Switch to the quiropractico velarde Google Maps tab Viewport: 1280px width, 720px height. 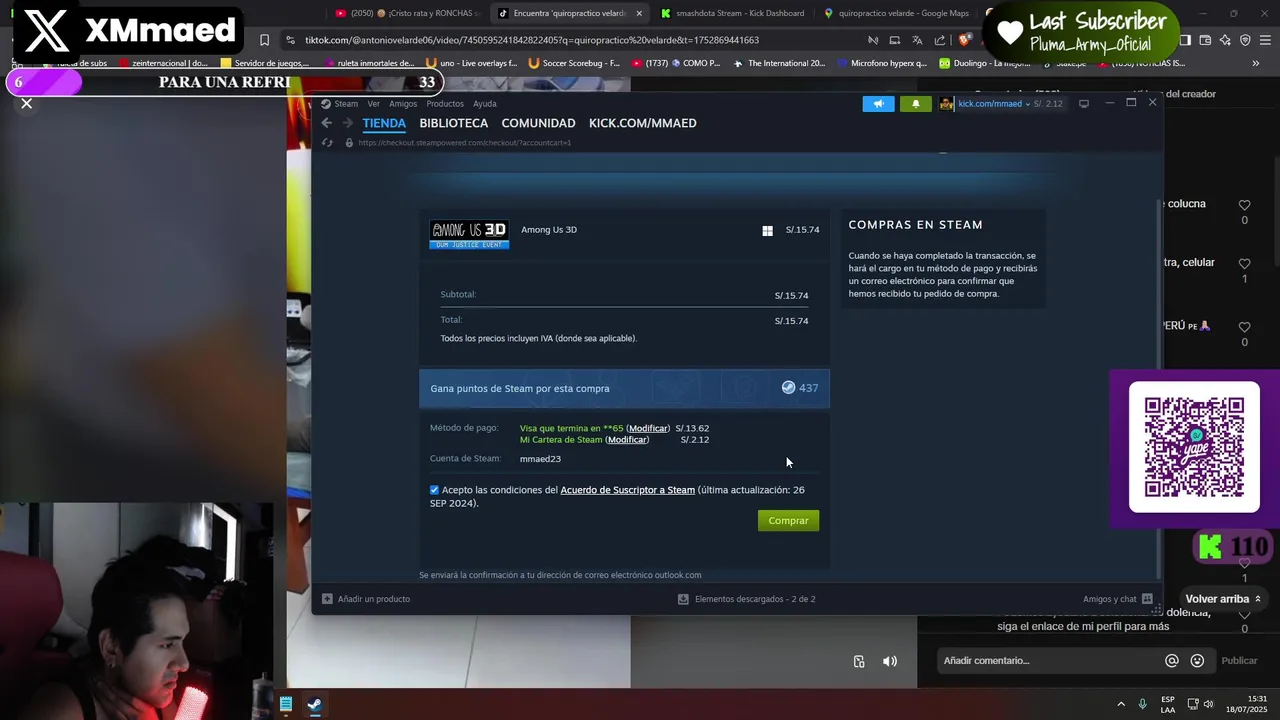[895, 13]
